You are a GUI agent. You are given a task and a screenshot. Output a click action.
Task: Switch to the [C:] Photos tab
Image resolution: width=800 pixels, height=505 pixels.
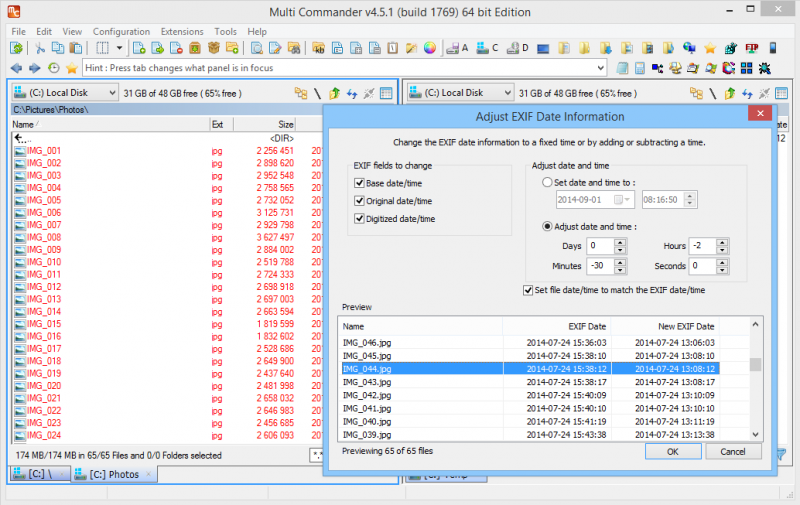(113, 474)
